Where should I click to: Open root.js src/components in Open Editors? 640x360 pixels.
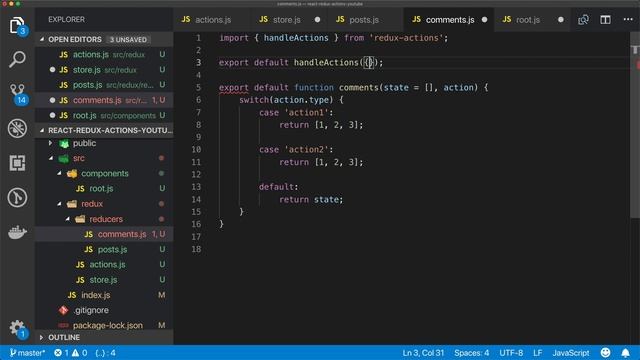click(104, 116)
